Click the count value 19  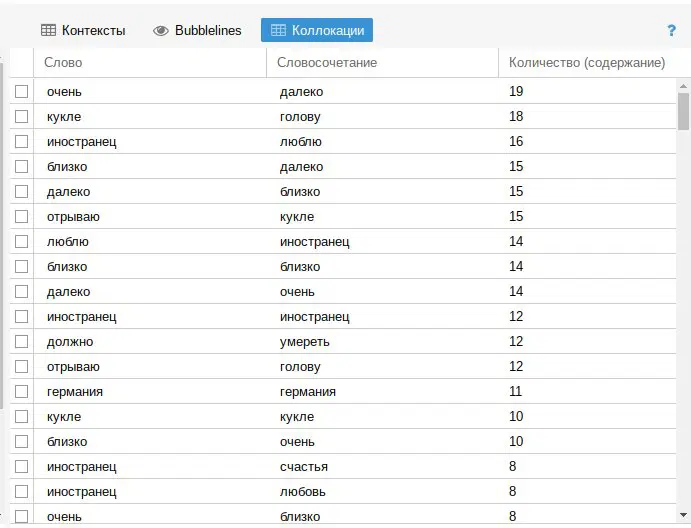tap(516, 91)
